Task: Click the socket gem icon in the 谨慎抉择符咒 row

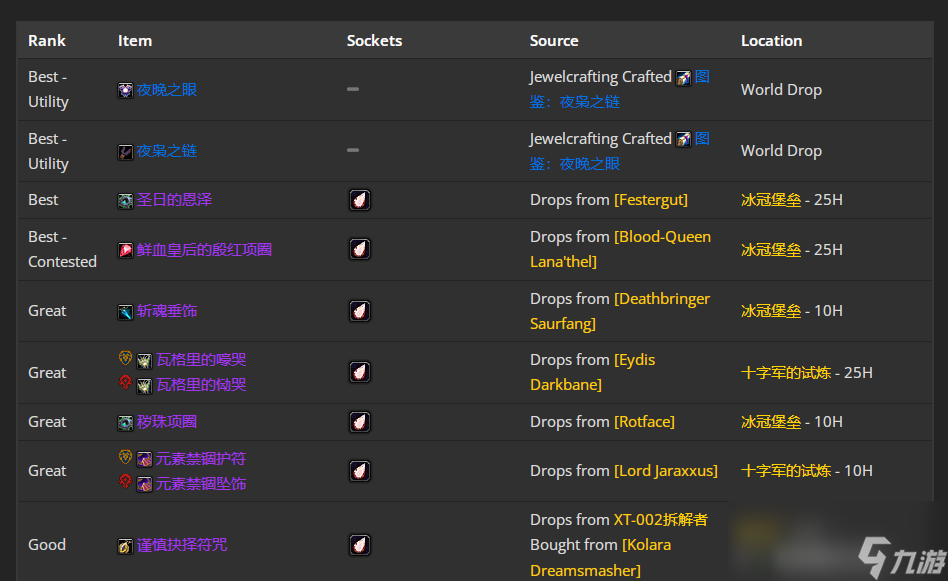Action: tap(360, 545)
